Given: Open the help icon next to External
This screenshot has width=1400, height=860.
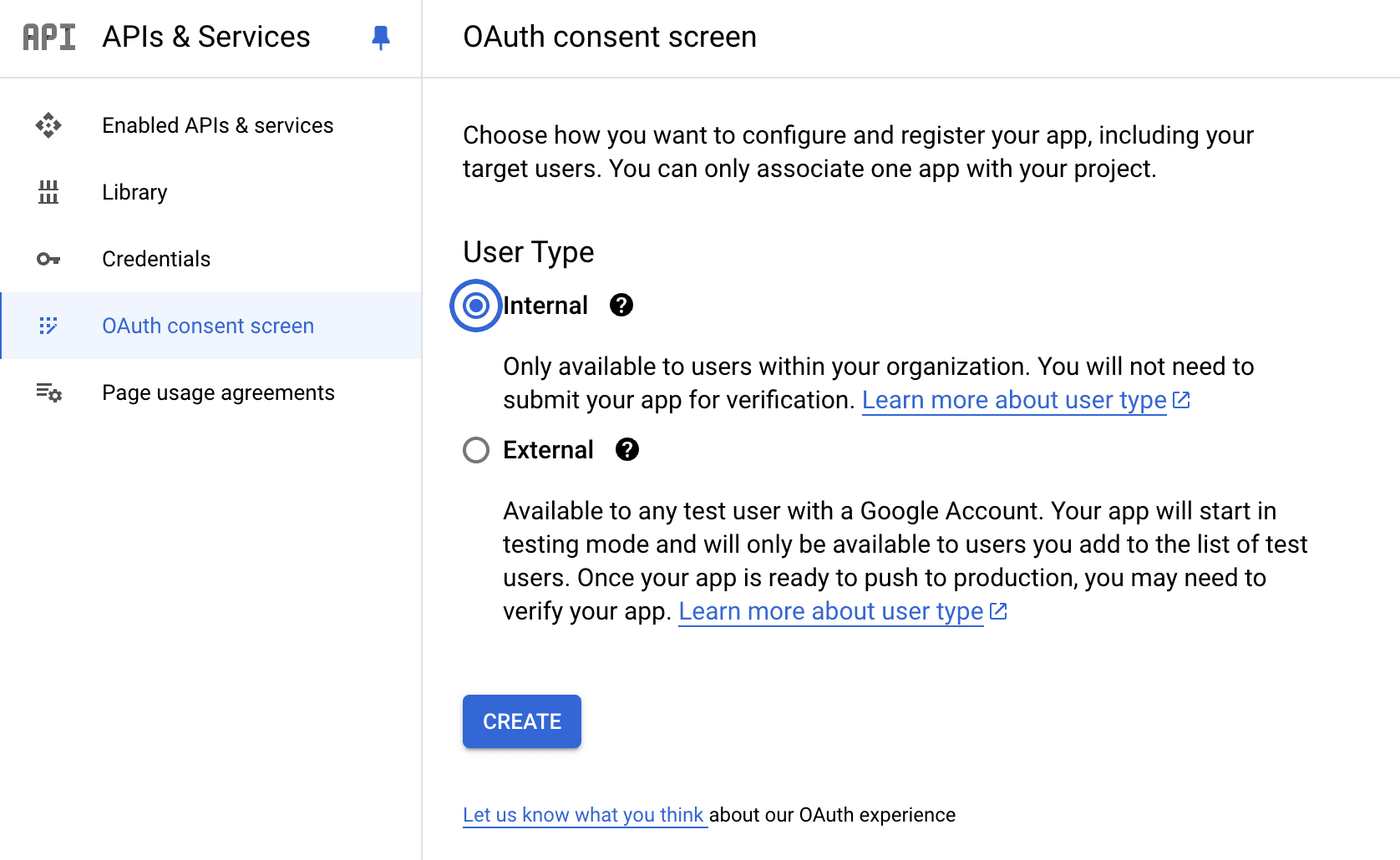Looking at the screenshot, I should click(x=626, y=450).
